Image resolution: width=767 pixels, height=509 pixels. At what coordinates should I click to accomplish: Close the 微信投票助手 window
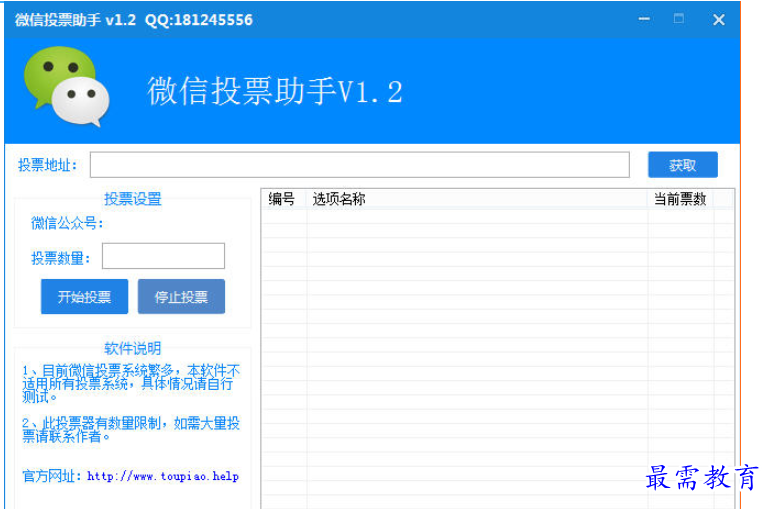(719, 20)
